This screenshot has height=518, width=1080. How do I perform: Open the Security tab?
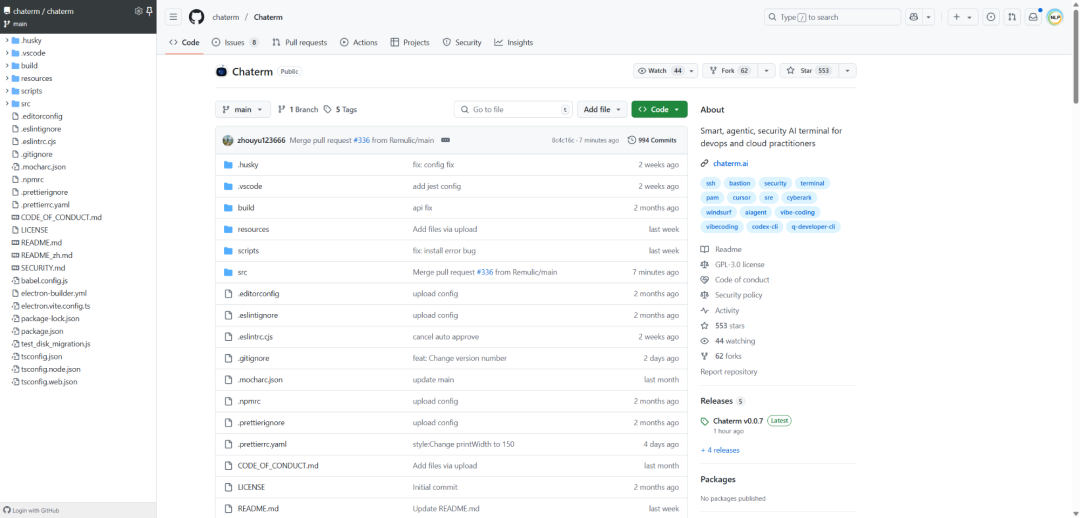click(462, 43)
